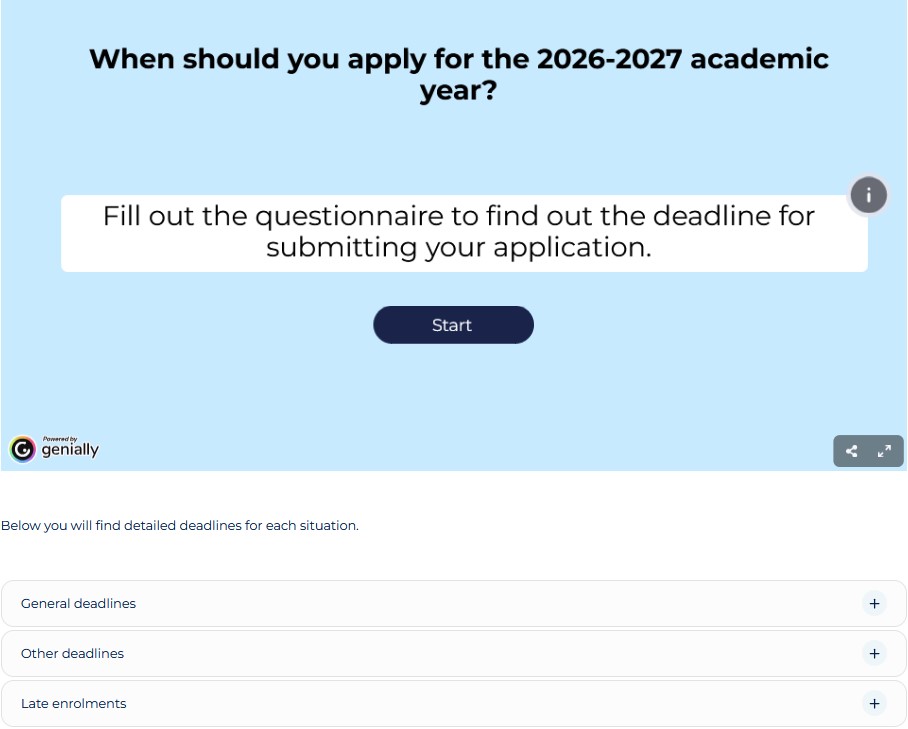Click the 'Other deadlines' label text
908x729 pixels.
pos(72,653)
